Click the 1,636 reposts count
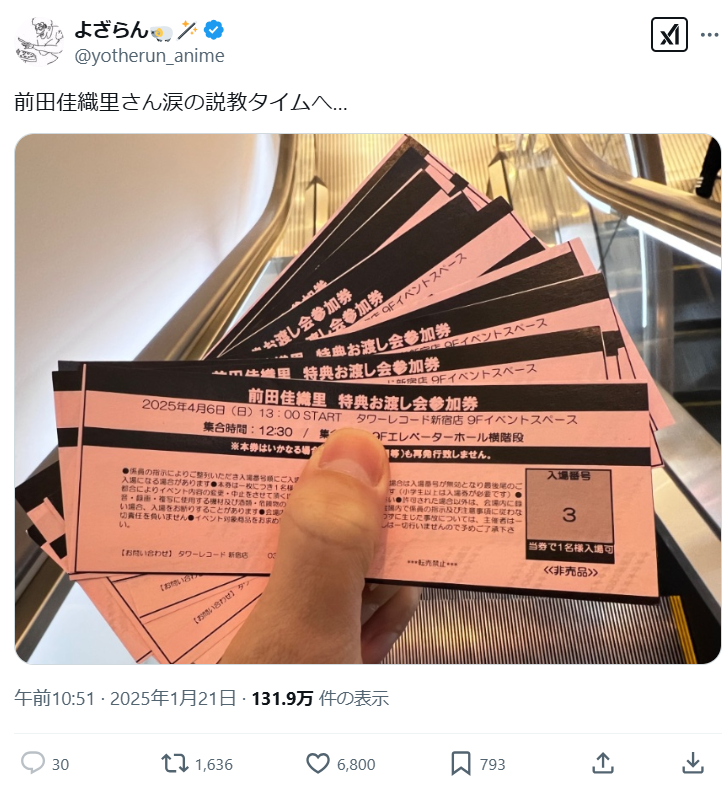 pos(214,765)
